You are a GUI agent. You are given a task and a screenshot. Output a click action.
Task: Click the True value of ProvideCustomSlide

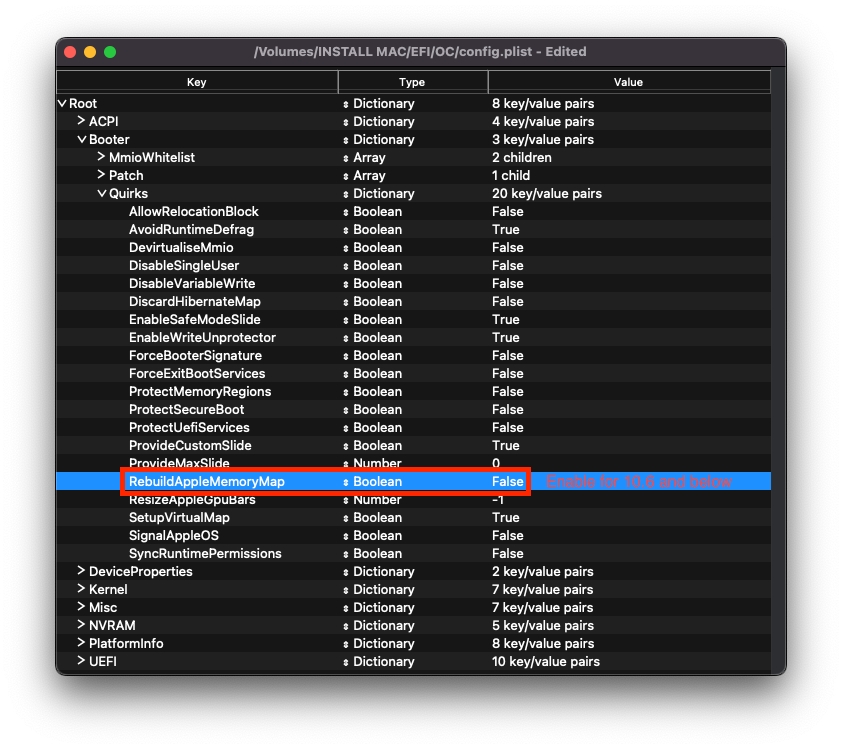coord(505,446)
